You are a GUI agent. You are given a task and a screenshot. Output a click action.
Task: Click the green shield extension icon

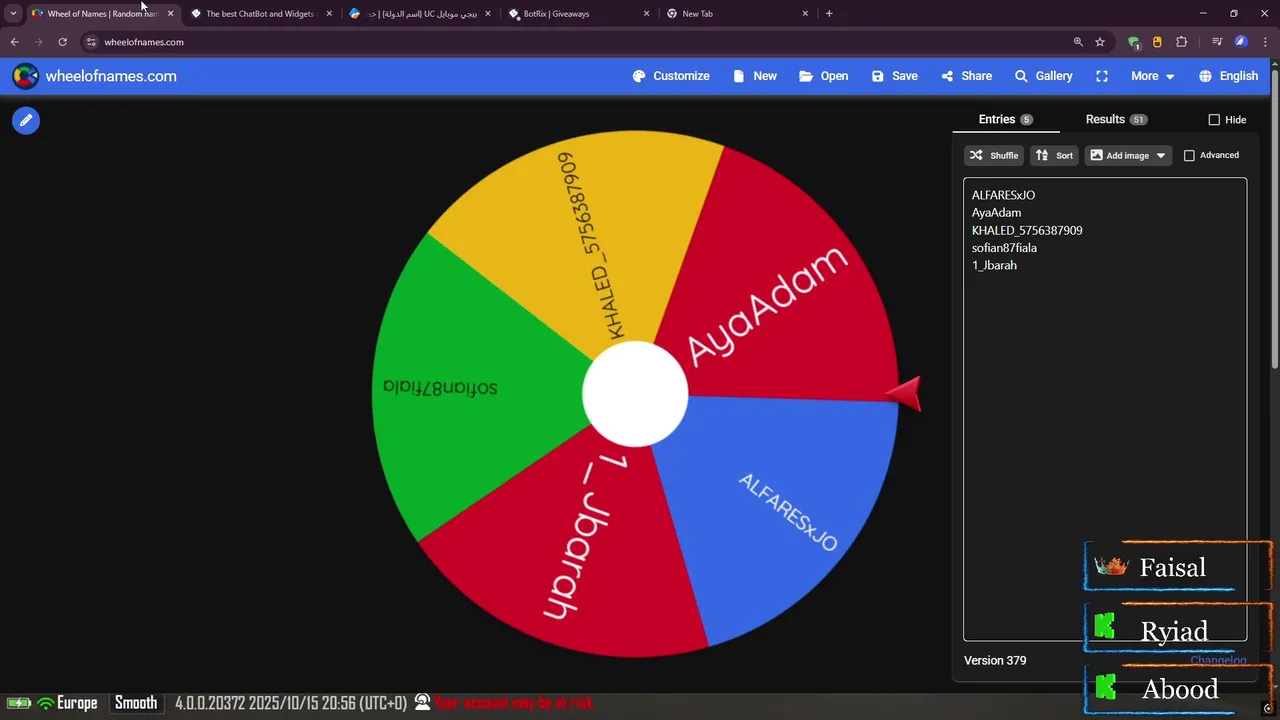tap(1133, 42)
